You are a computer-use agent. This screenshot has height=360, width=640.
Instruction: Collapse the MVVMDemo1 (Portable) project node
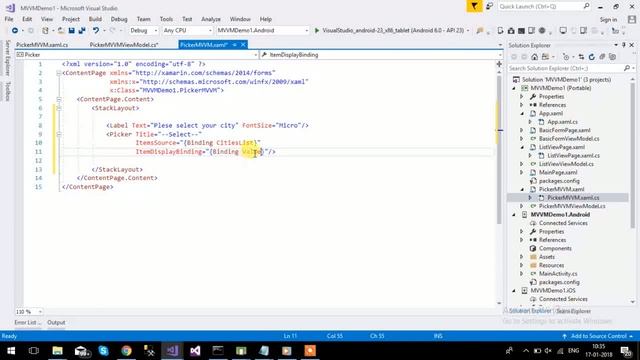point(514,88)
